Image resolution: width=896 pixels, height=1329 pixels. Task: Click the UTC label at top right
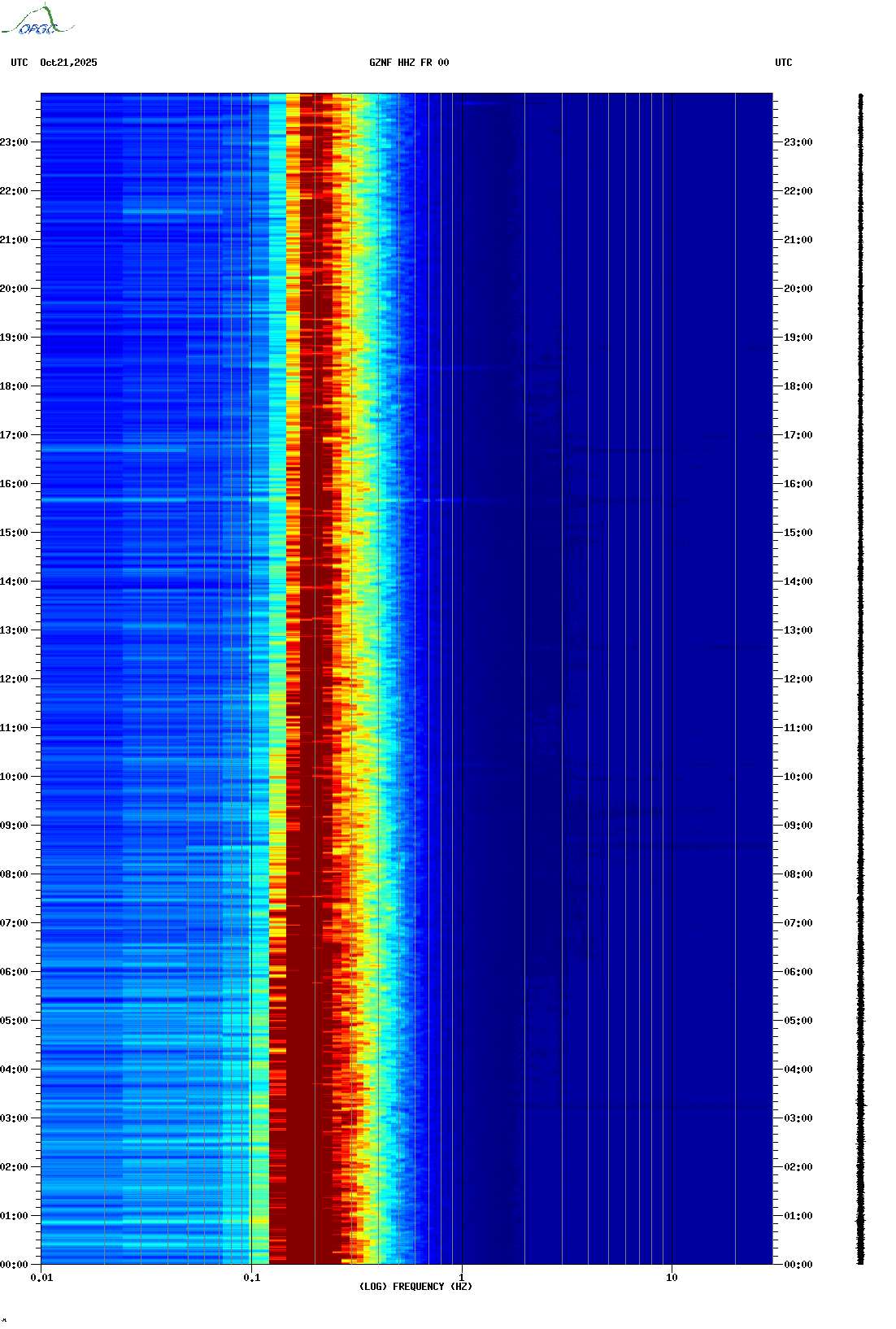pos(783,63)
